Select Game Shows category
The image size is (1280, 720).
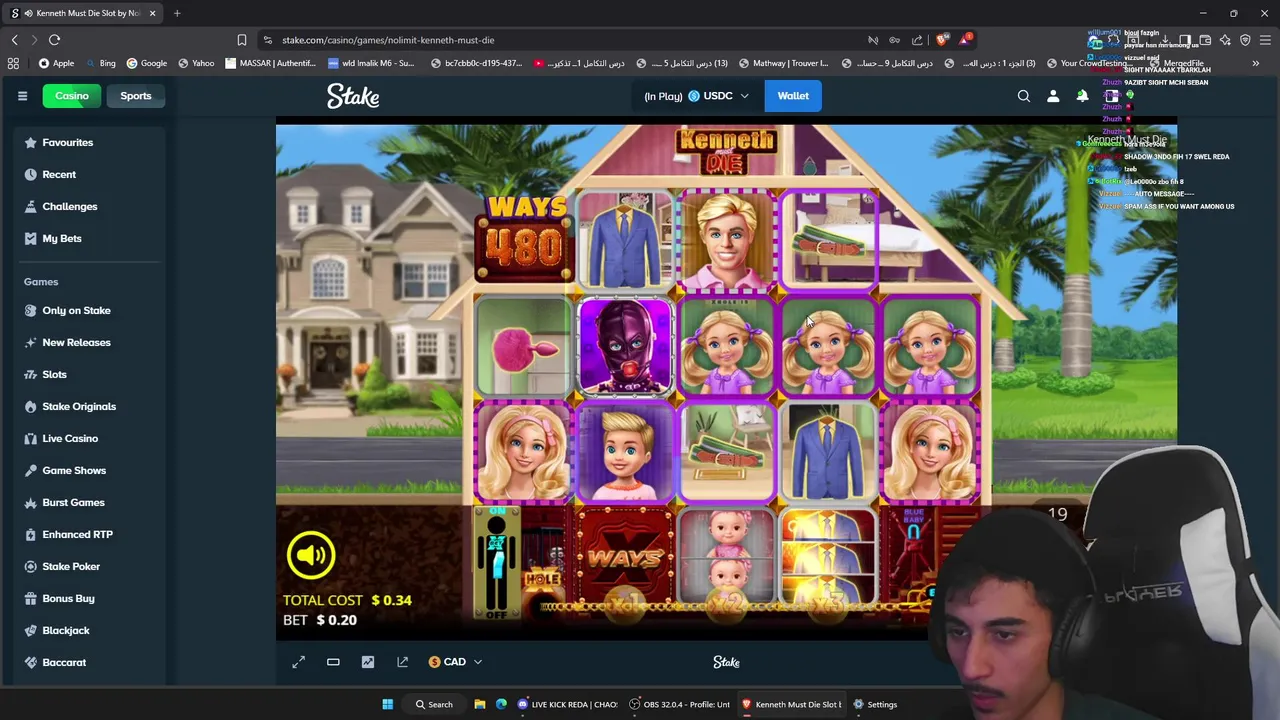pyautogui.click(x=88, y=470)
